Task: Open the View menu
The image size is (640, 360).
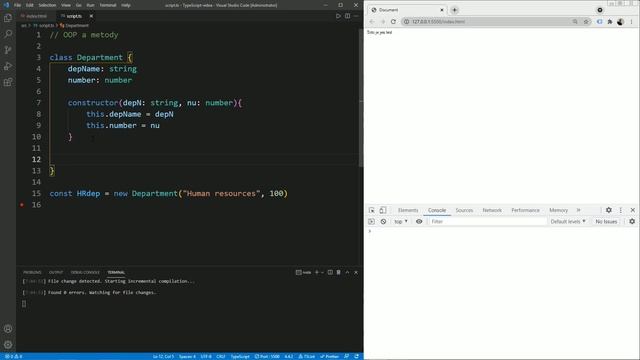Action: [66, 5]
